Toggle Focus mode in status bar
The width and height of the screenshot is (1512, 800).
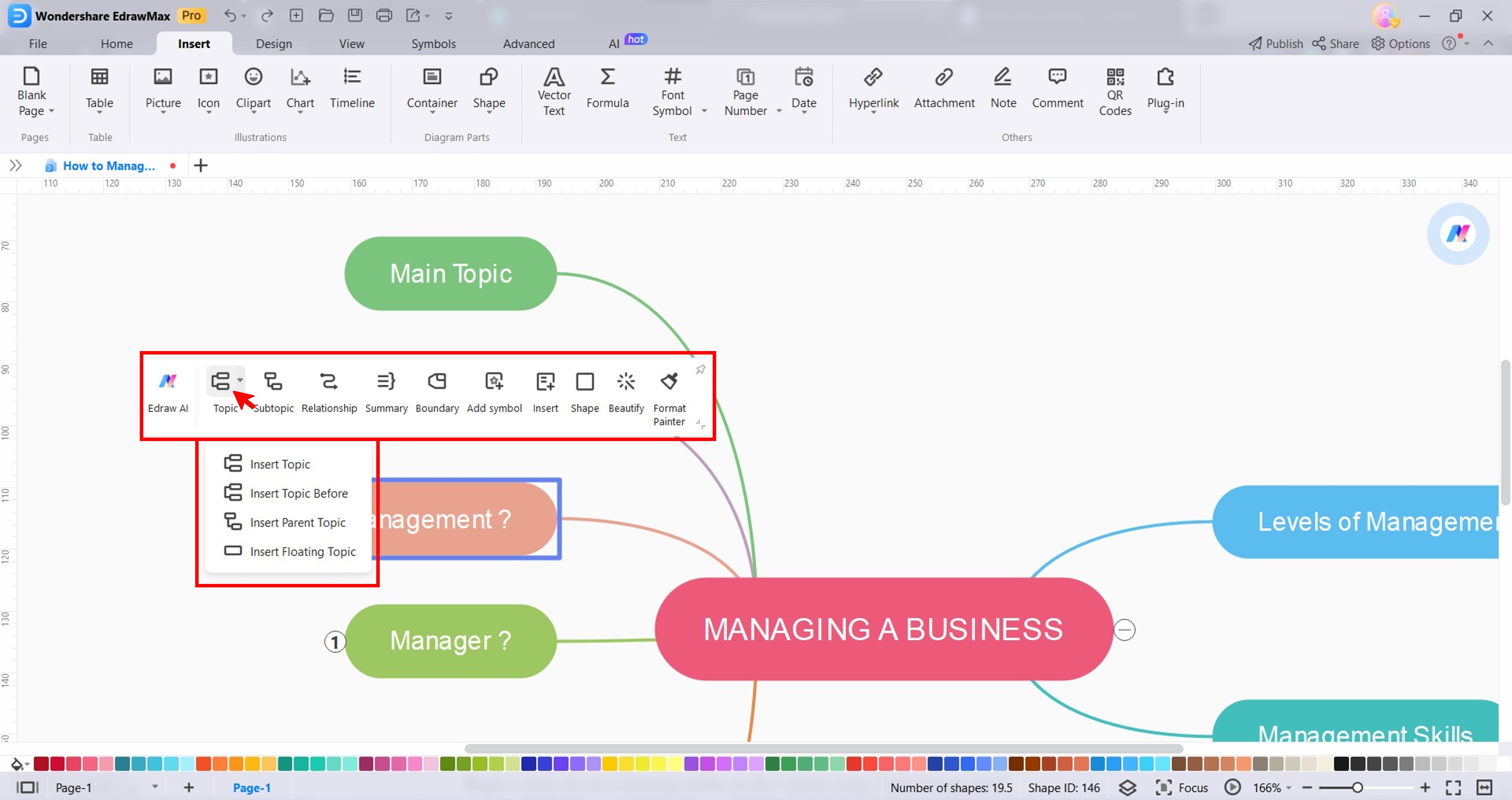[1181, 788]
